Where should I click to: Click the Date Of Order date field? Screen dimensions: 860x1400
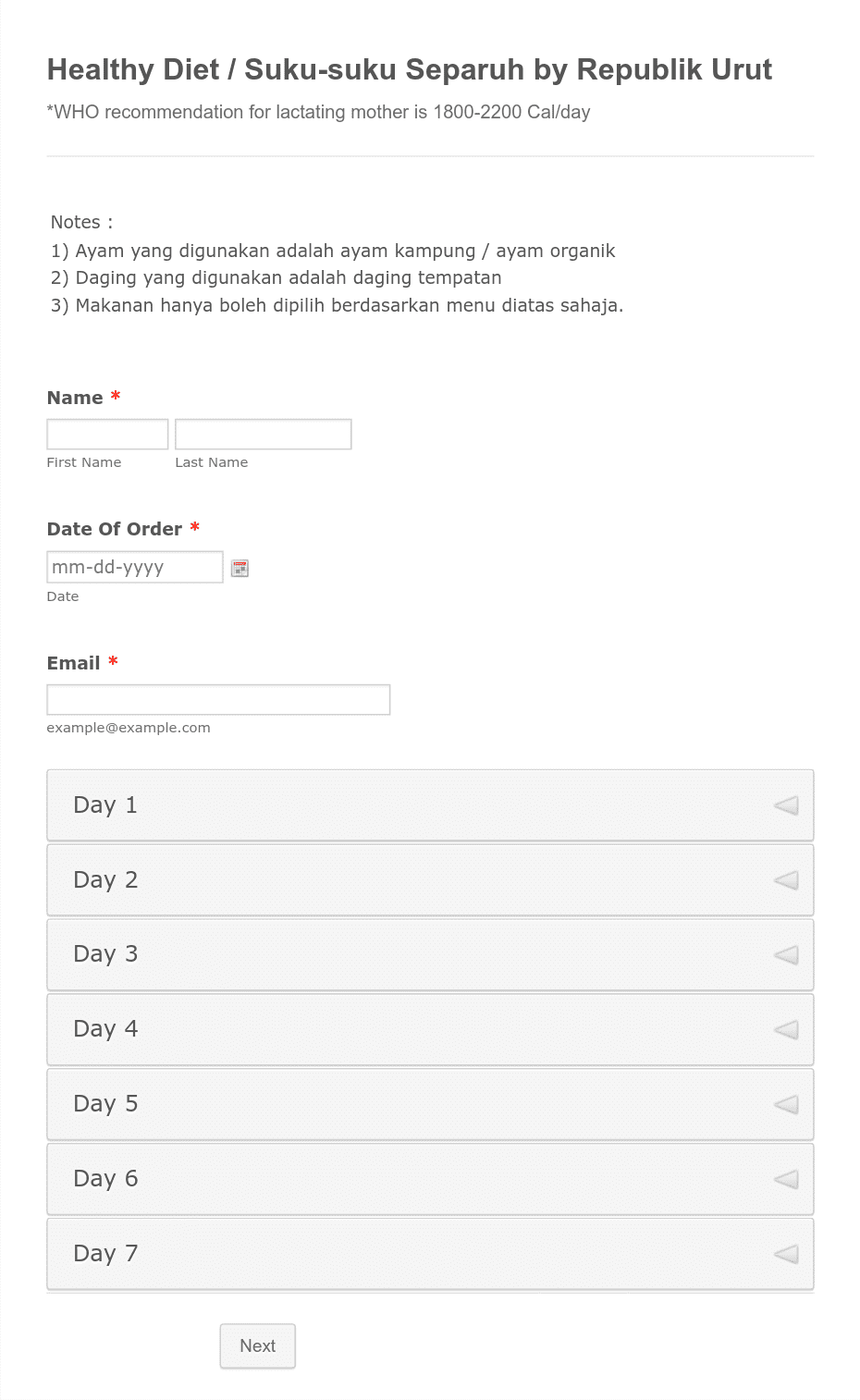[135, 567]
